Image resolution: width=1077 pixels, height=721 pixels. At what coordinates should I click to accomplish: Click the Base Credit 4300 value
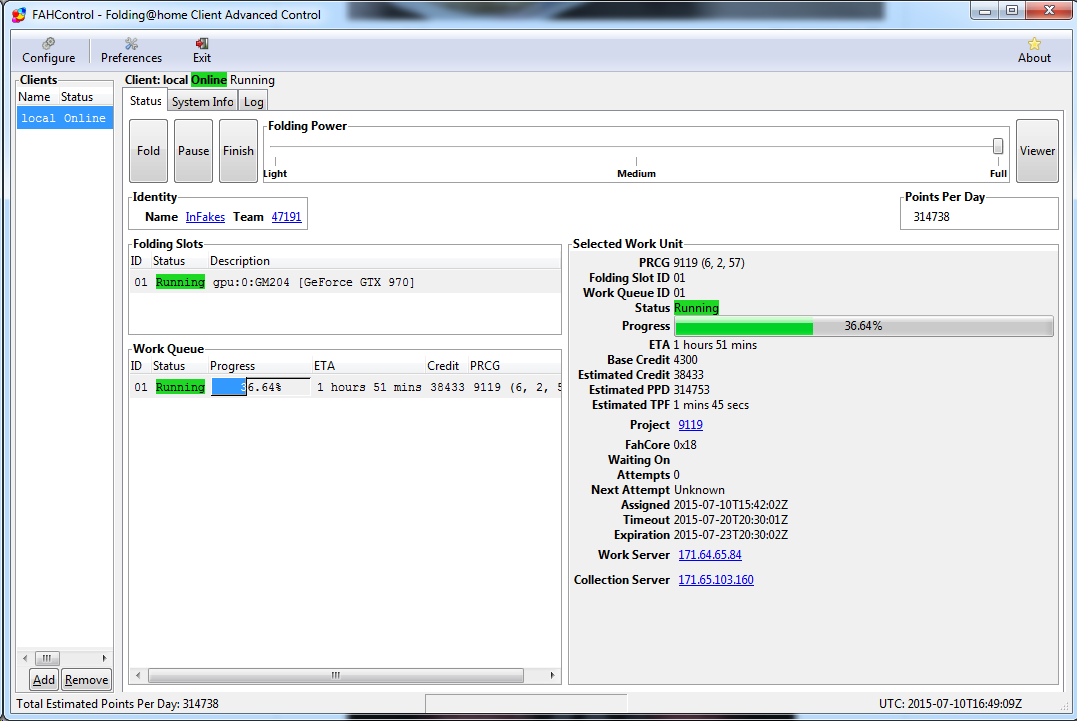tap(685, 360)
